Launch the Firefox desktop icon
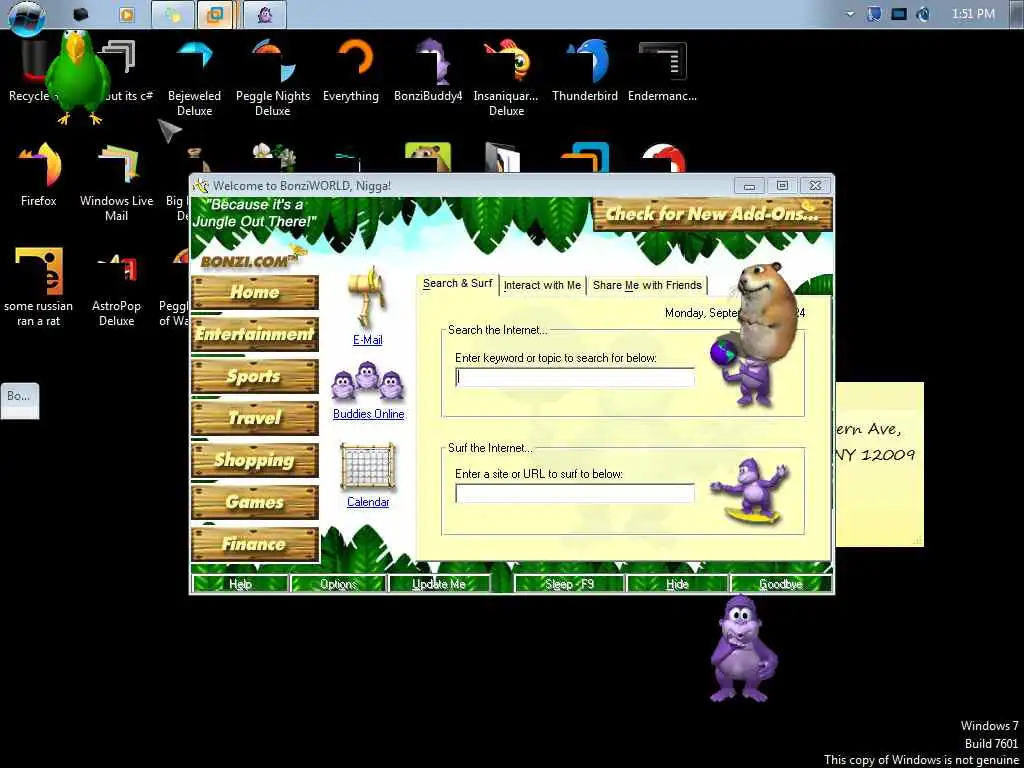The width and height of the screenshot is (1024, 768). pos(39,175)
